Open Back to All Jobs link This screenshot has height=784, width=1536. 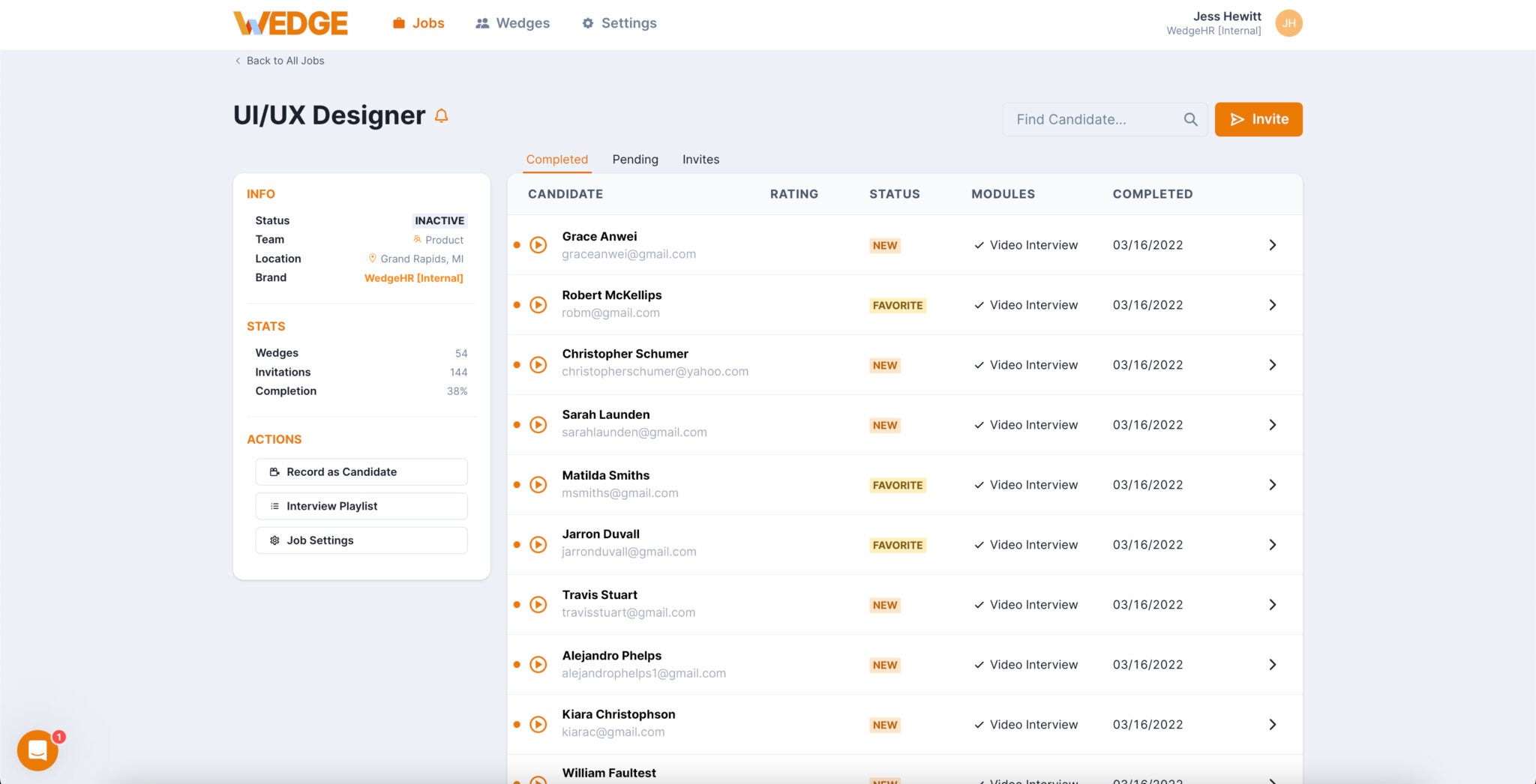(284, 60)
